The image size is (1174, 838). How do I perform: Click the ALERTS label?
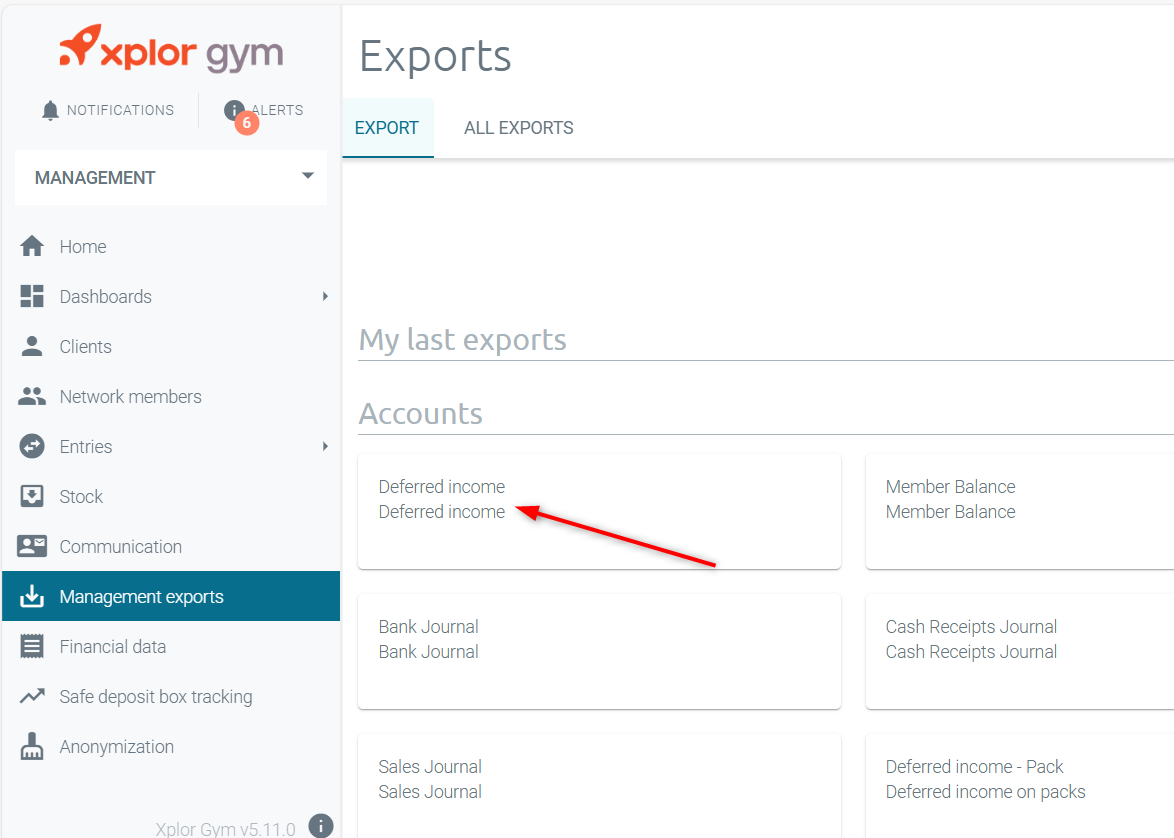click(278, 110)
